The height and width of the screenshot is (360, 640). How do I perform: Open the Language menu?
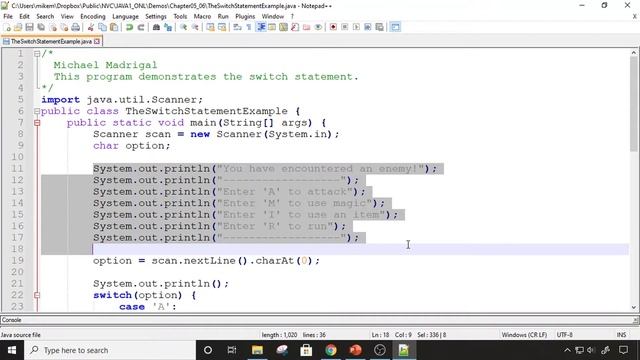[x=125, y=16]
